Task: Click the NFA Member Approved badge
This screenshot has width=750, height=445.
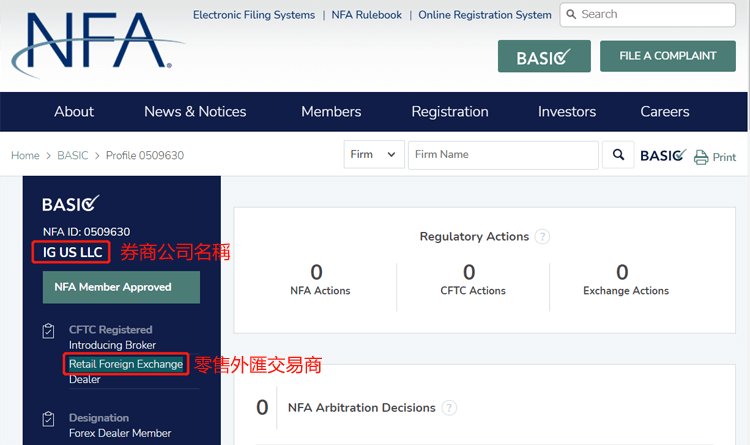Action: [x=121, y=287]
